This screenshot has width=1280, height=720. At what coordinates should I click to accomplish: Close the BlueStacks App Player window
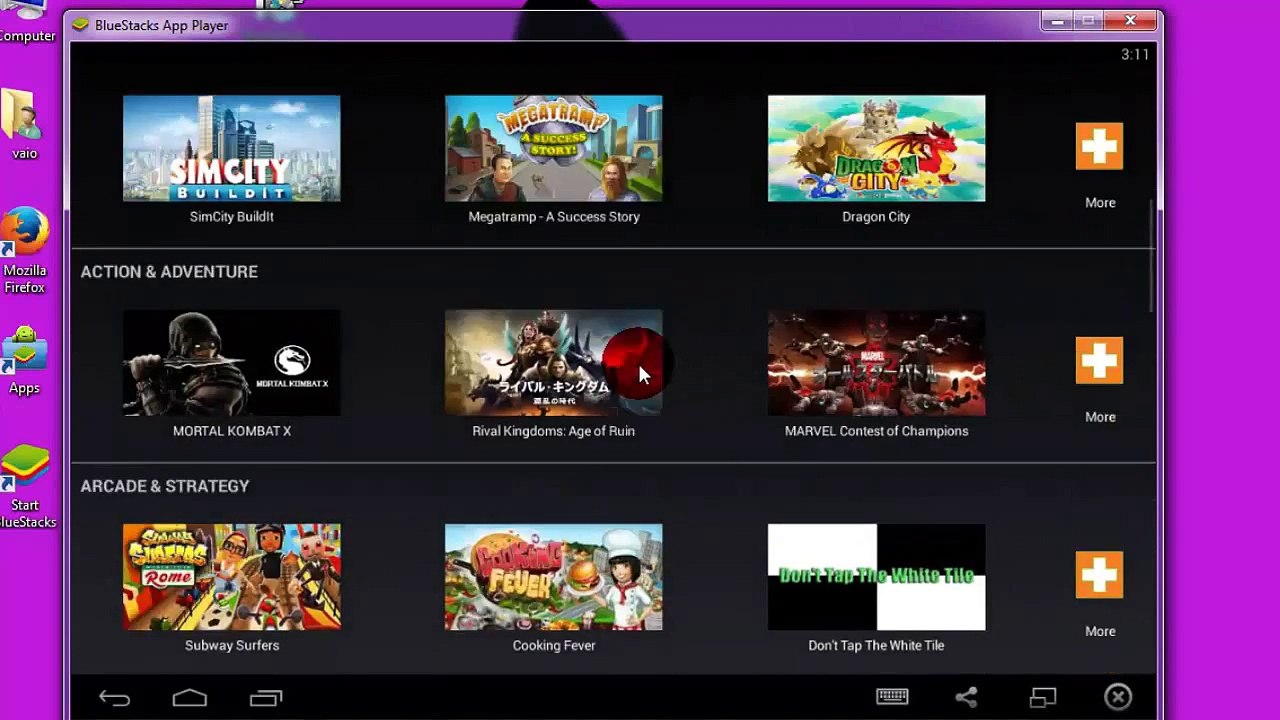[1130, 20]
